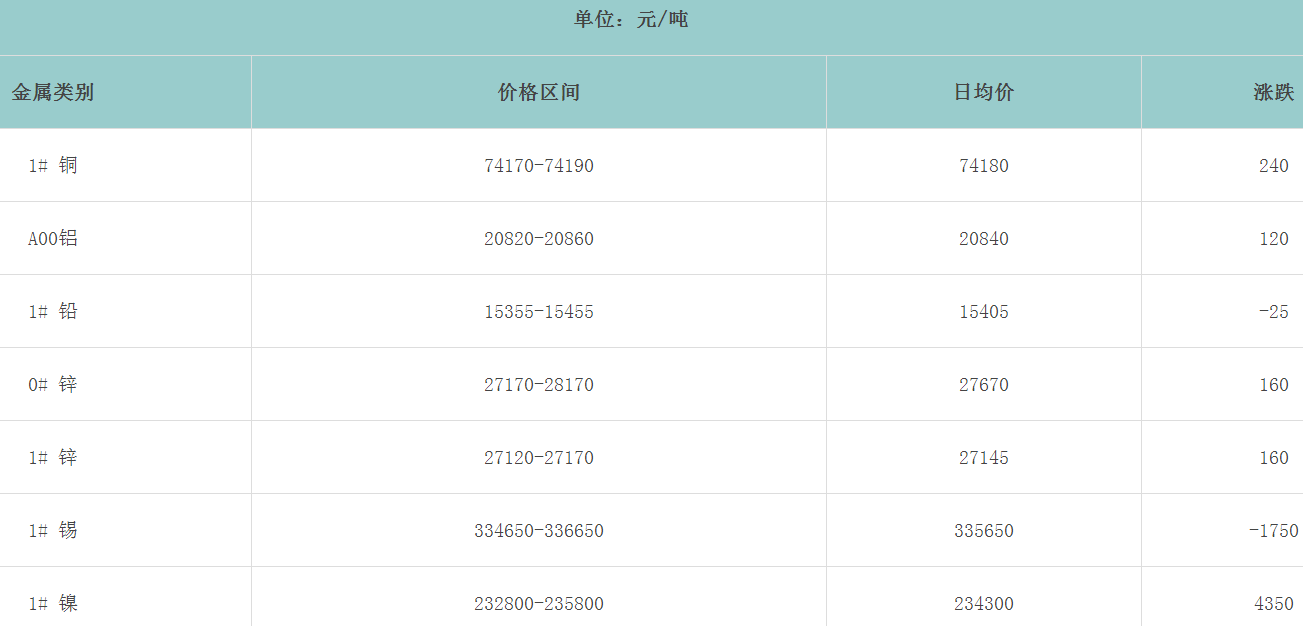Click the 价格区间 column header

538,93
